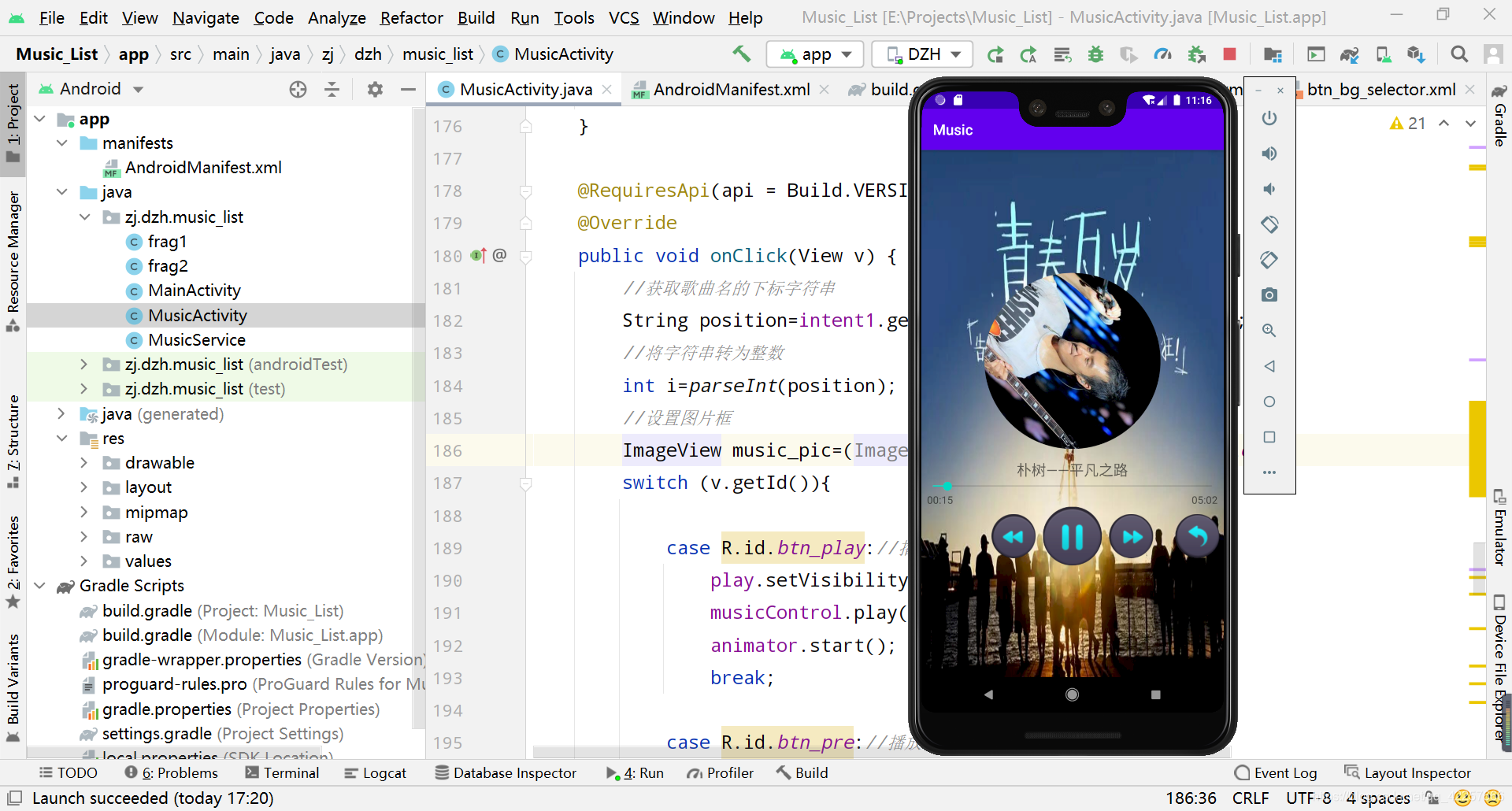This screenshot has height=811, width=1512.
Task: Click the emulator take screenshot camera icon
Action: tap(1269, 294)
